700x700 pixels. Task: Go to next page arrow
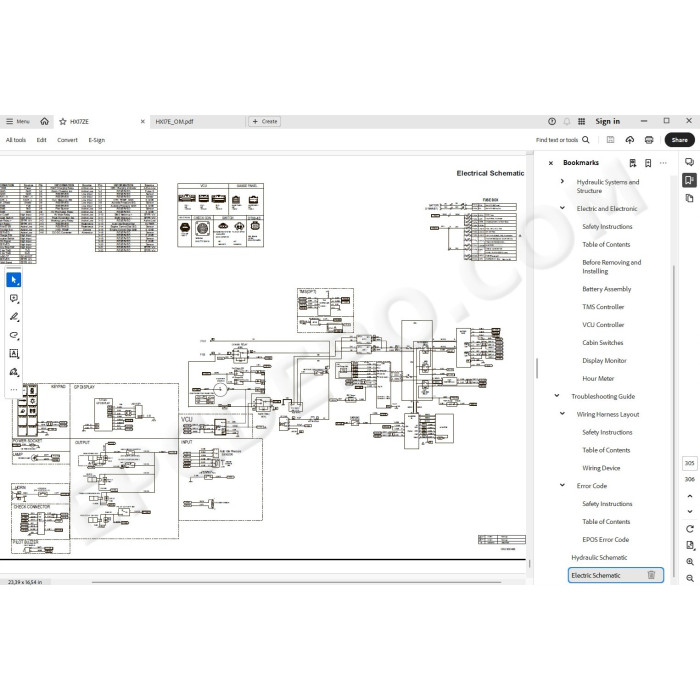(690, 512)
